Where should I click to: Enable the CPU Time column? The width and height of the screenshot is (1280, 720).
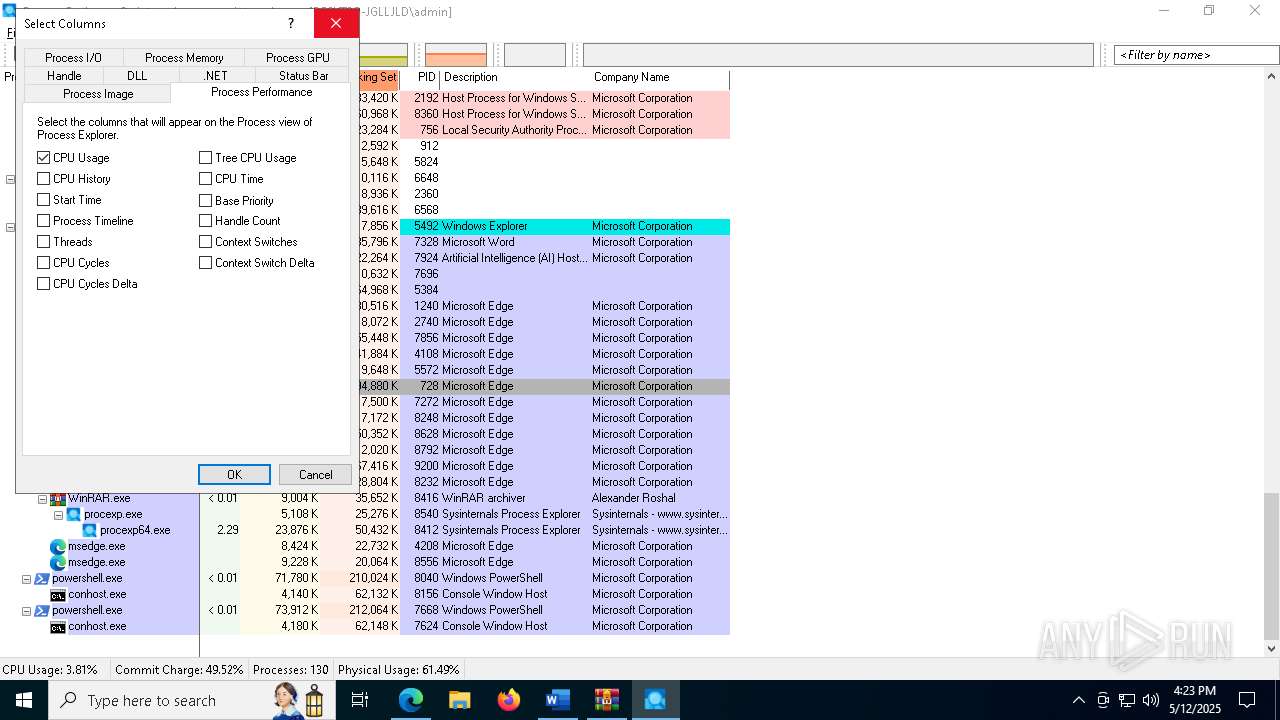click(x=205, y=179)
